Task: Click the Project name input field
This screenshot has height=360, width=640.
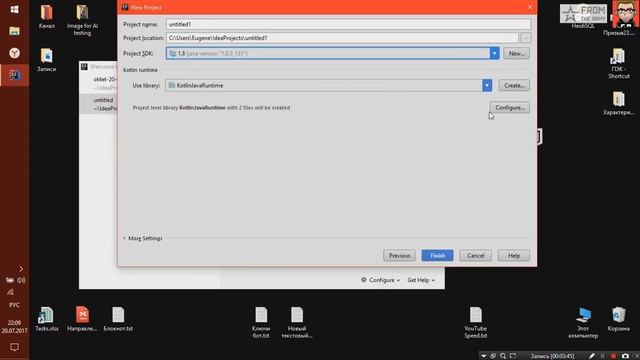Action: (348, 24)
